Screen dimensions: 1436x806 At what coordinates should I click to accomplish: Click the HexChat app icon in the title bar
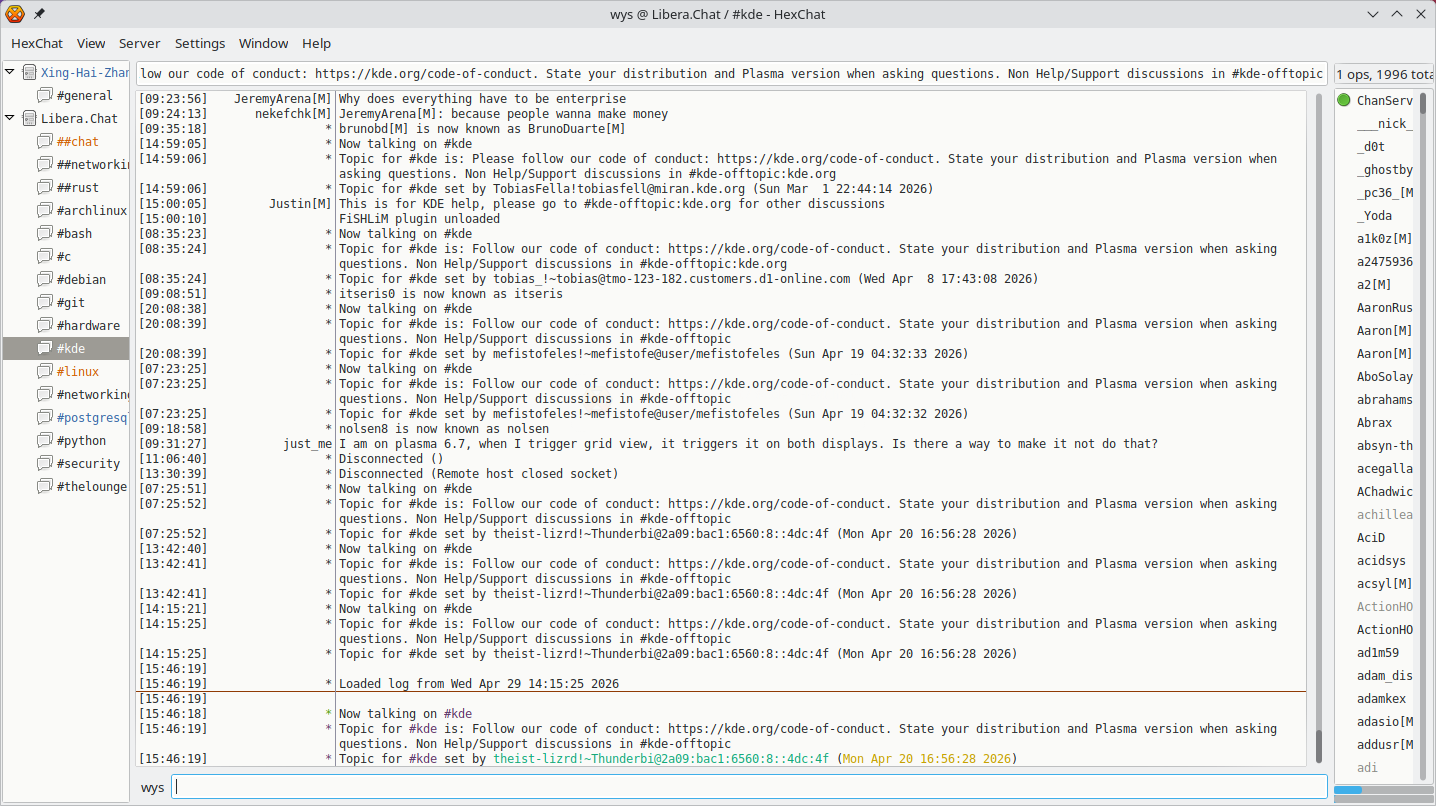(x=15, y=15)
